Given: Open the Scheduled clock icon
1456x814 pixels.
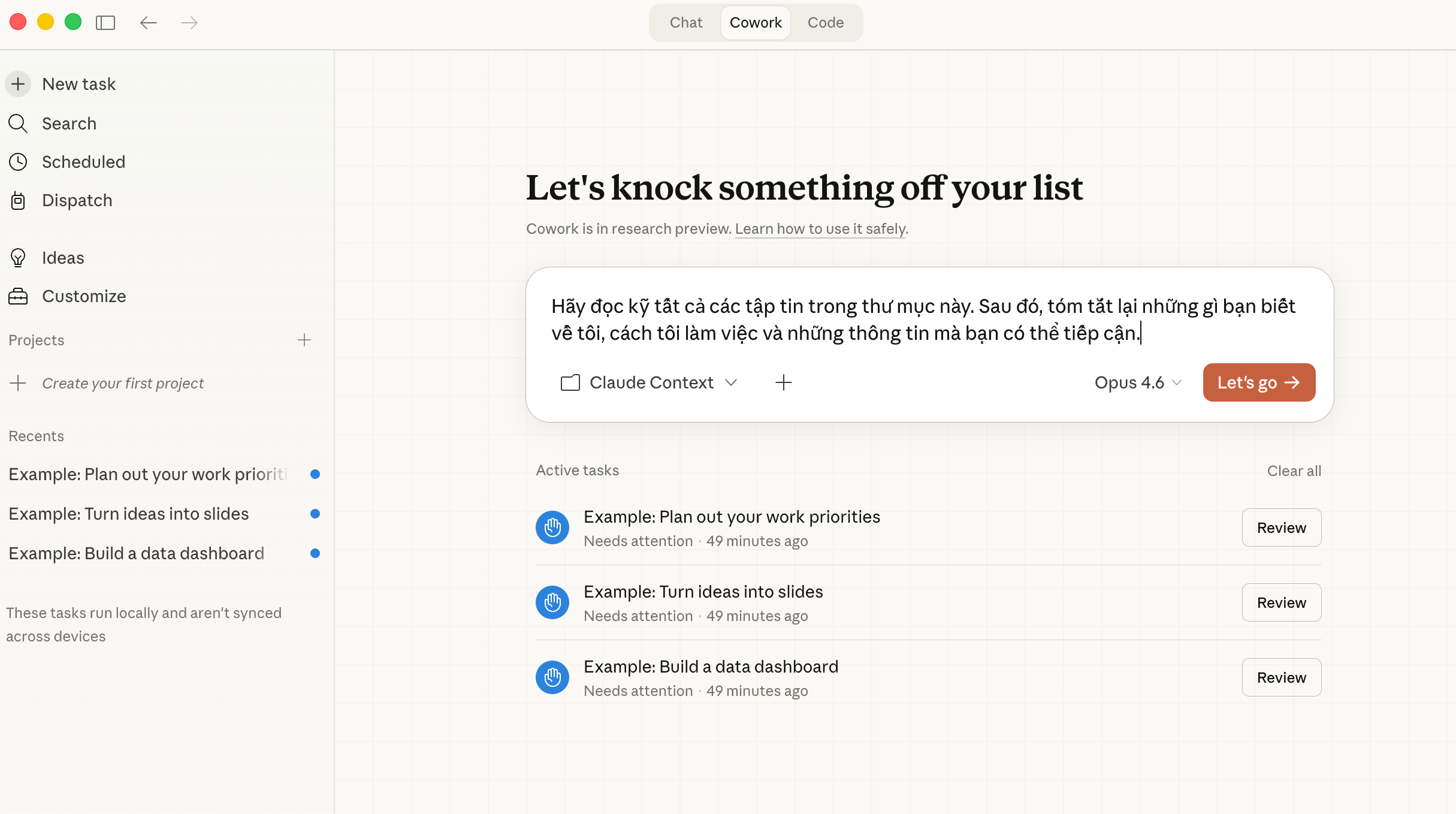Looking at the screenshot, I should point(18,162).
